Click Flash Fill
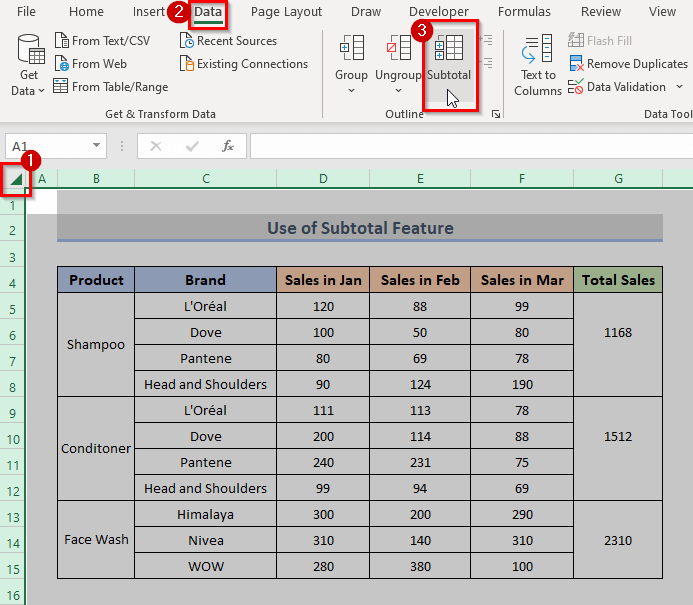 point(600,41)
